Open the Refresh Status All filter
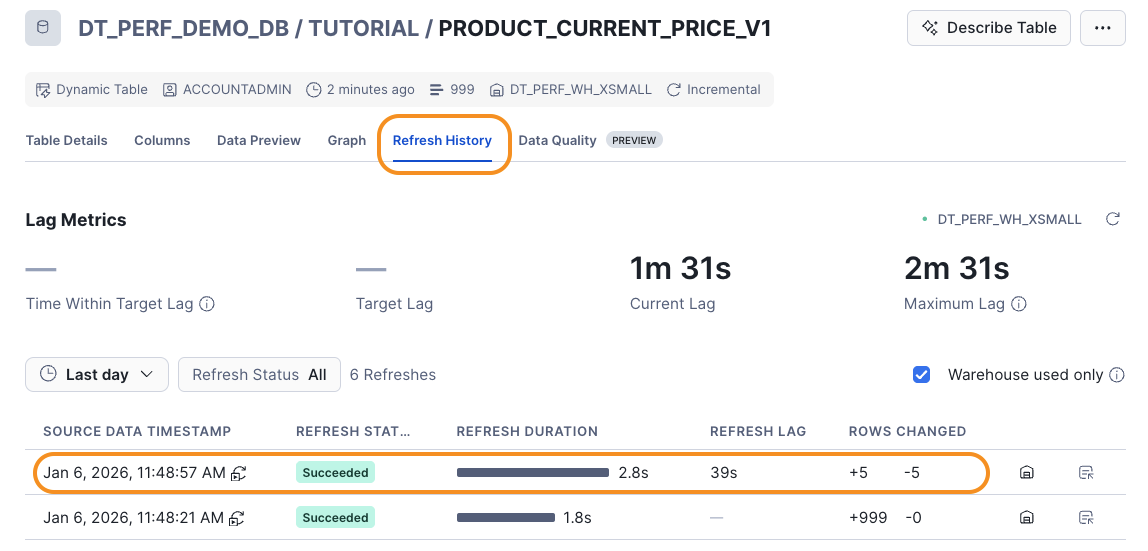 (x=259, y=375)
